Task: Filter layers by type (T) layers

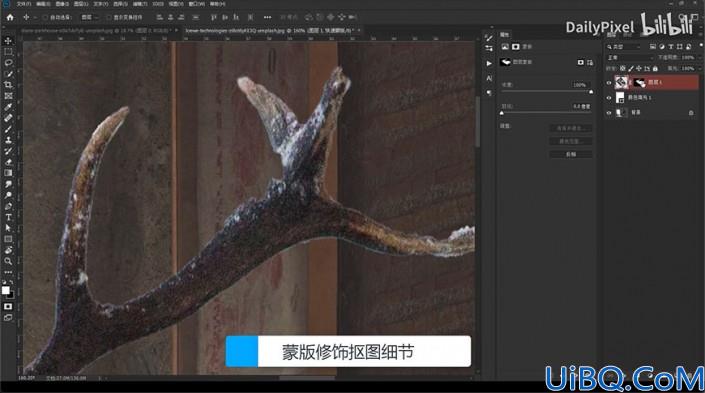Action: 671,46
